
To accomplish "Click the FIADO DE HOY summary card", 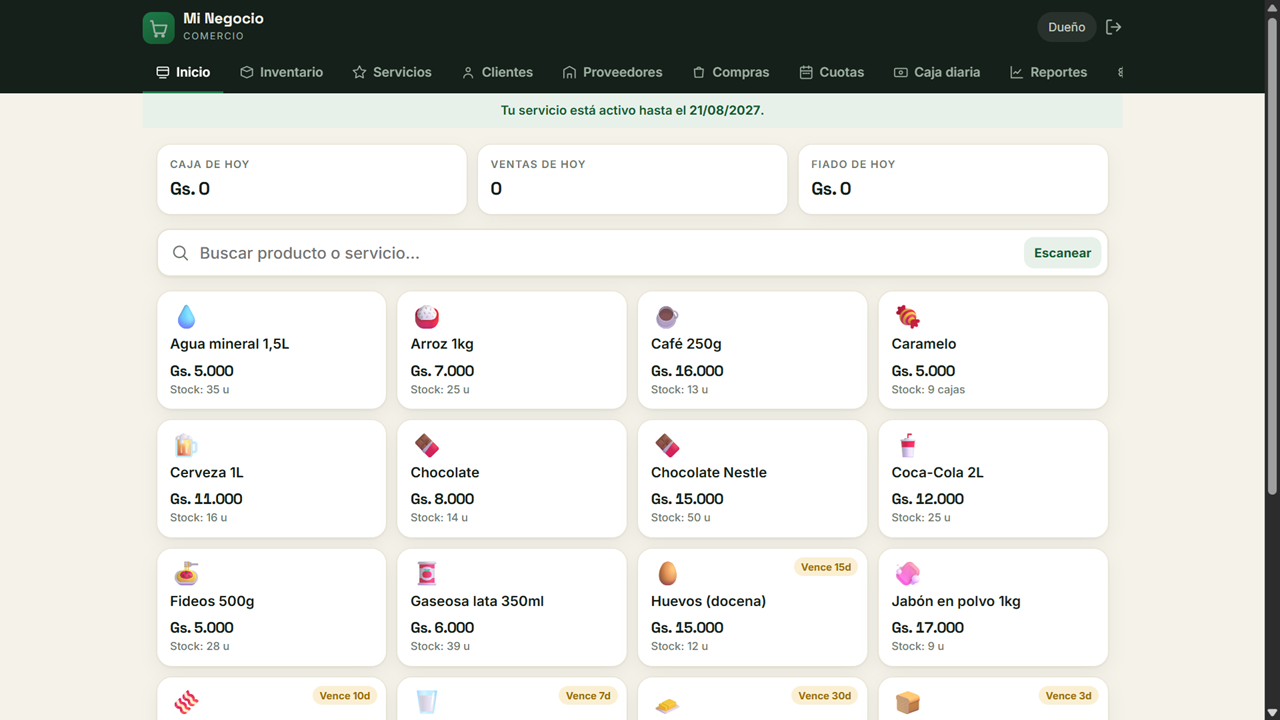I will pyautogui.click(x=953, y=179).
